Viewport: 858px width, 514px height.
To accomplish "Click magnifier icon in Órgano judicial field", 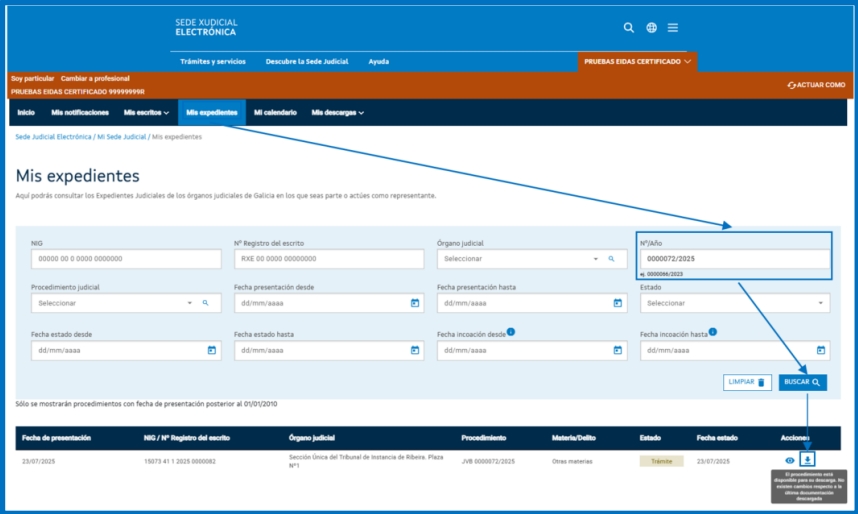I will click(610, 259).
